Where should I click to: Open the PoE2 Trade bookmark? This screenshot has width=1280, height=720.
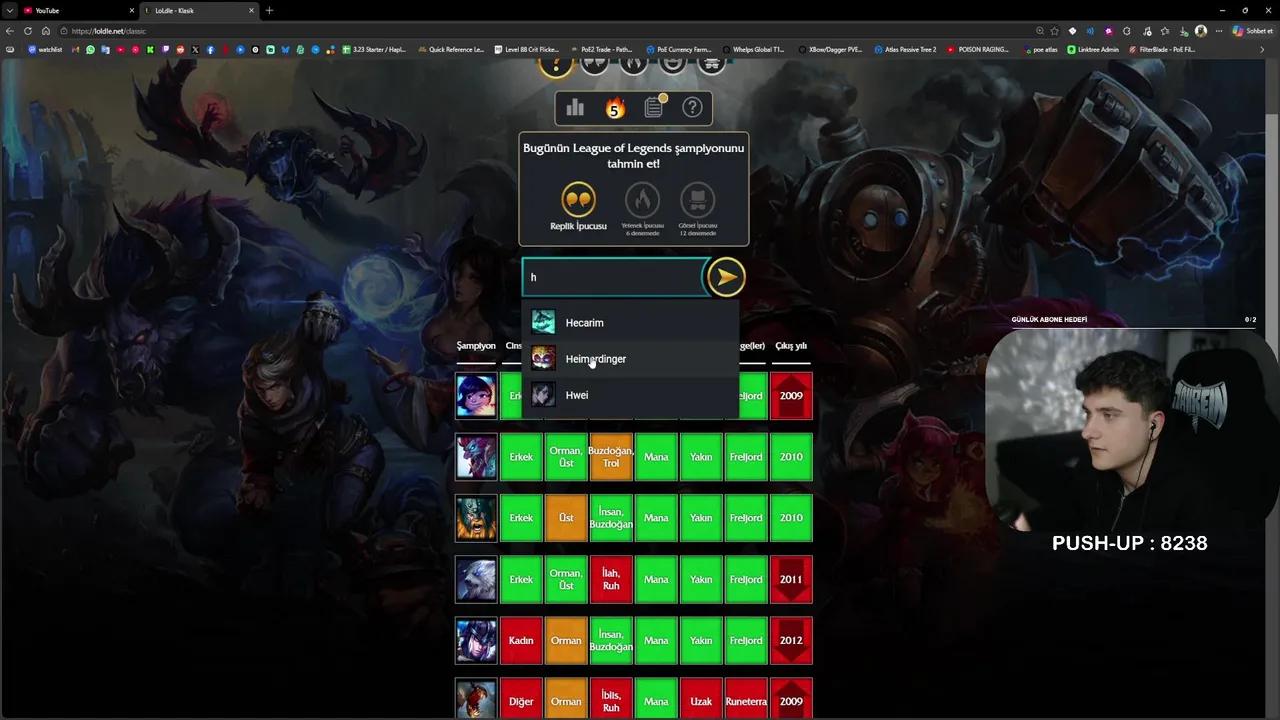[602, 49]
